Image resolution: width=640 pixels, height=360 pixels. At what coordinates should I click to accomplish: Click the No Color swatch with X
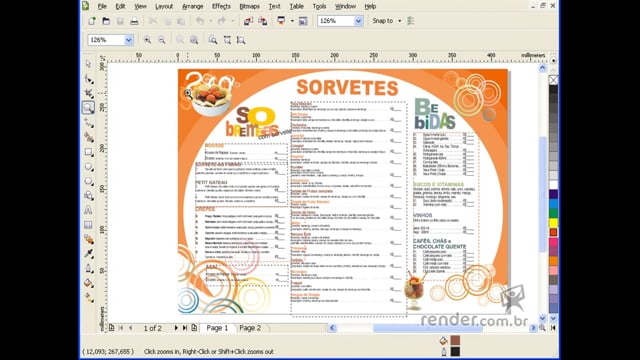pyautogui.click(x=553, y=80)
